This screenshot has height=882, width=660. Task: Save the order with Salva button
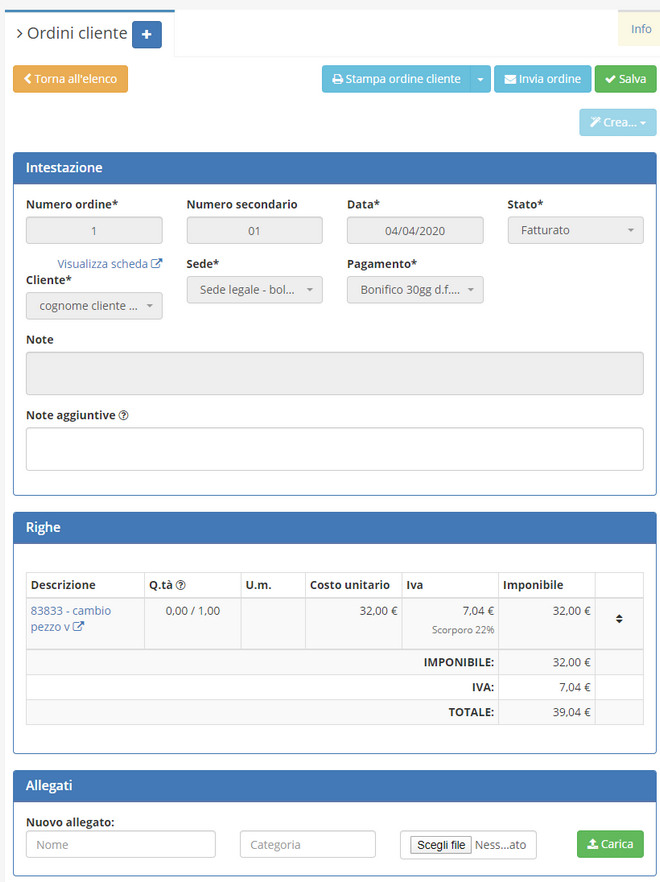tap(625, 79)
